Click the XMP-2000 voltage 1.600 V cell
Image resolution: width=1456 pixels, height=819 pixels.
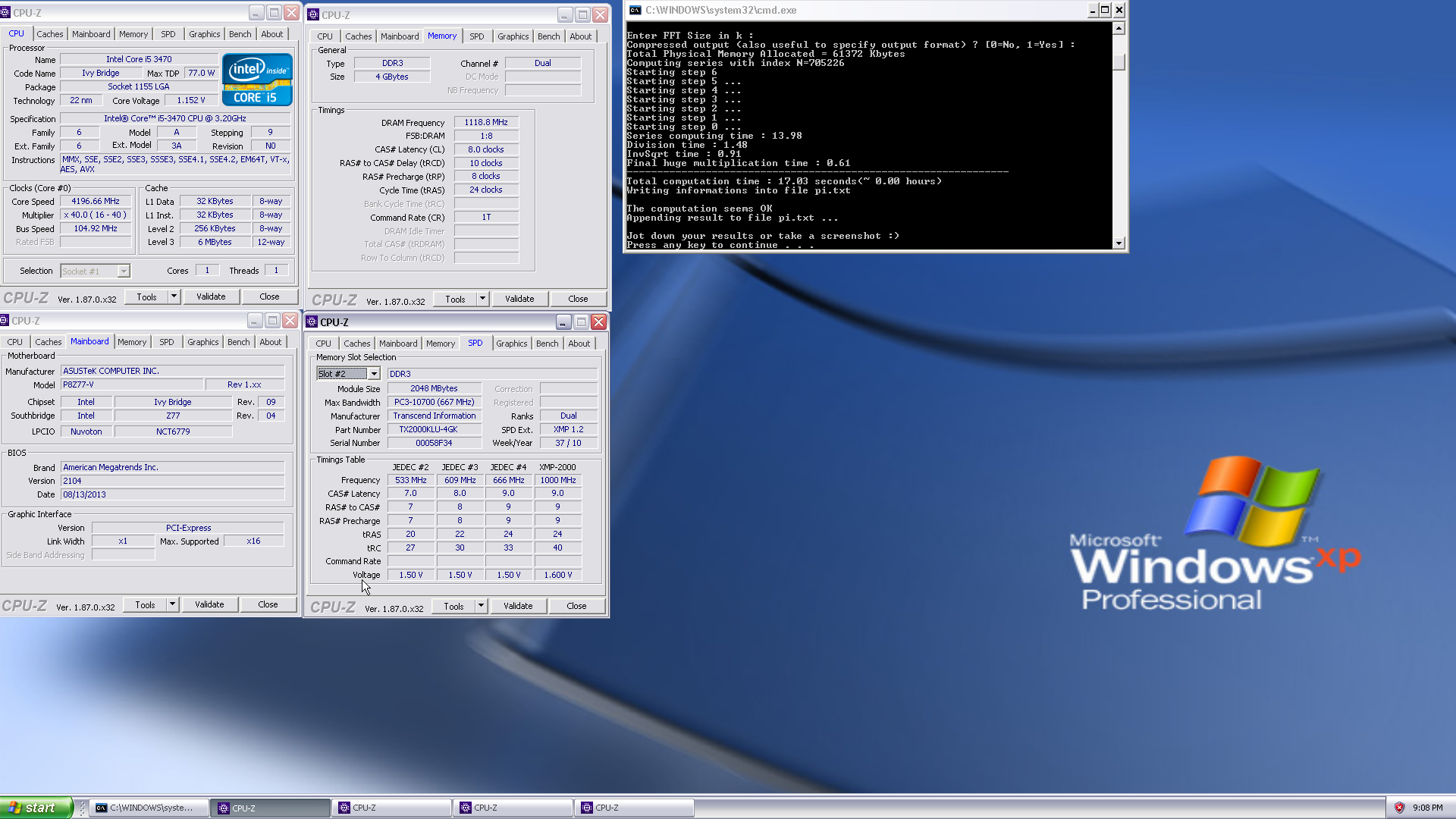(558, 575)
